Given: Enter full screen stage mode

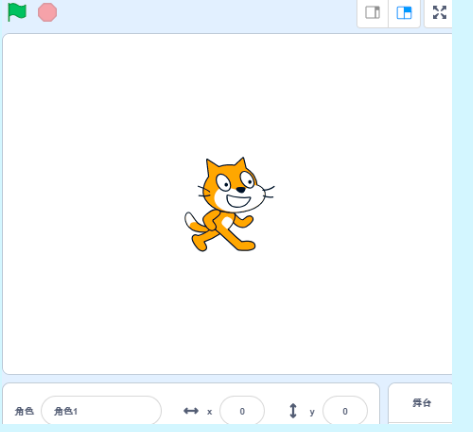Looking at the screenshot, I should tap(439, 13).
